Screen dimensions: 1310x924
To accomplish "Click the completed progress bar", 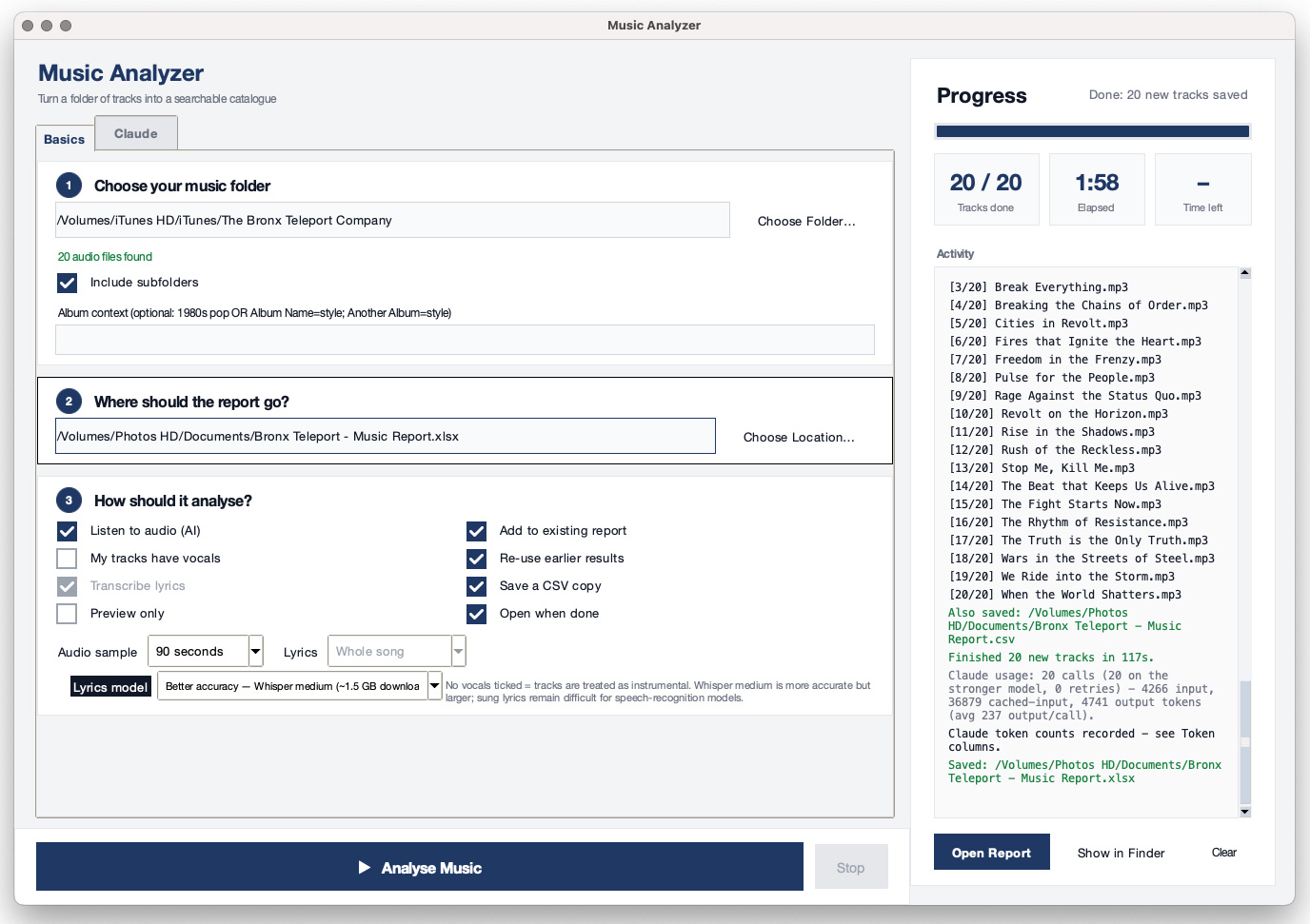I will pos(1093,132).
